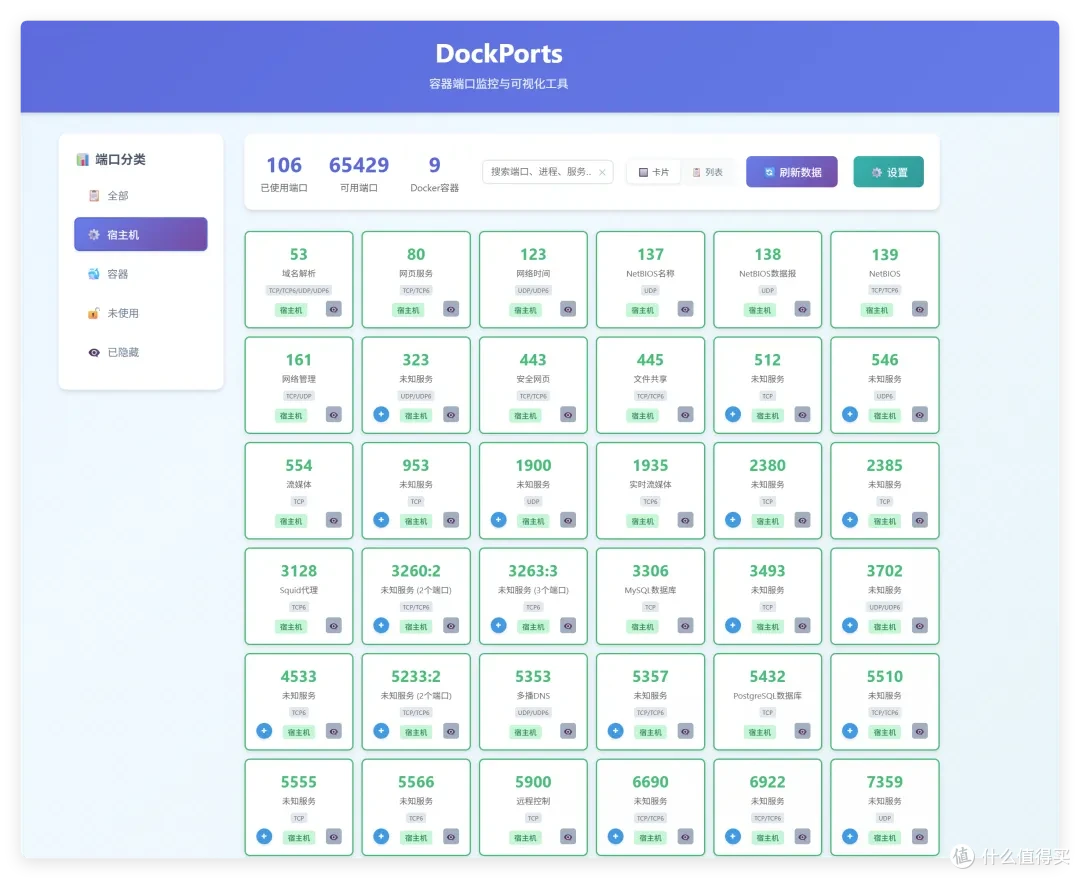Hide port 137 NetBIOS名称 via eye icon
1080x879 pixels.
coord(685,309)
